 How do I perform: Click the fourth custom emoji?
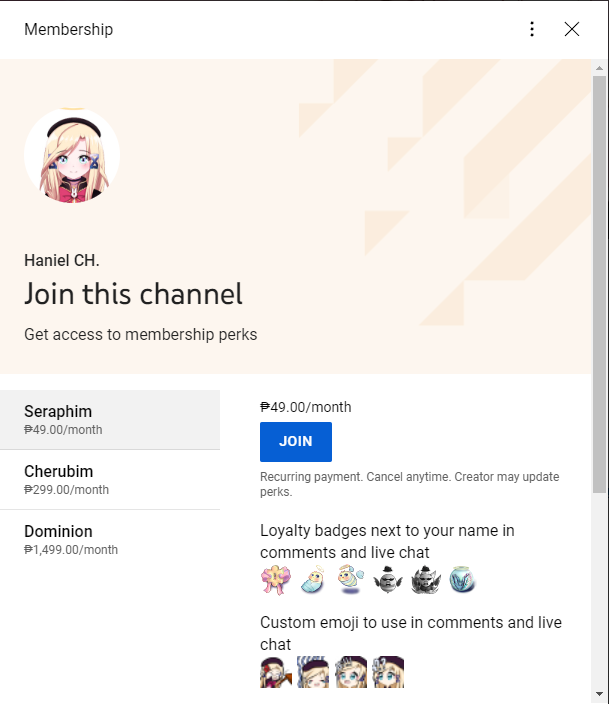tap(388, 672)
